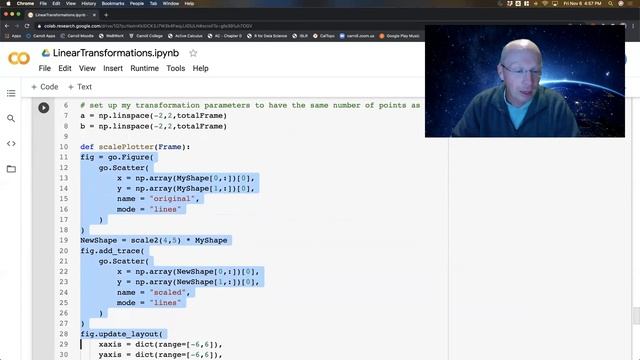Open Colab Runtime menu
This screenshot has height=360, width=640.
point(144,68)
